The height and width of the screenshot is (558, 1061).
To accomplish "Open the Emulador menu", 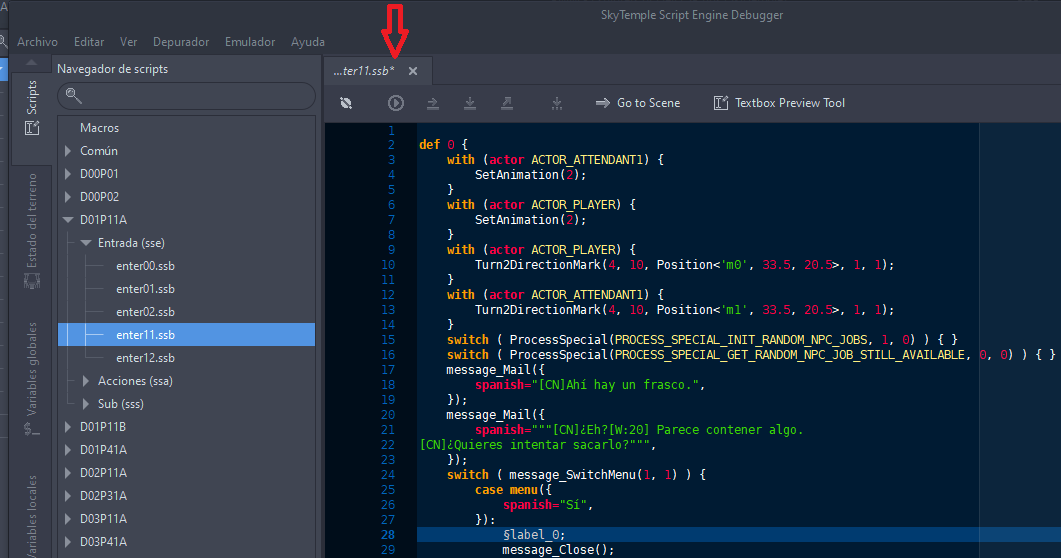I will [250, 42].
